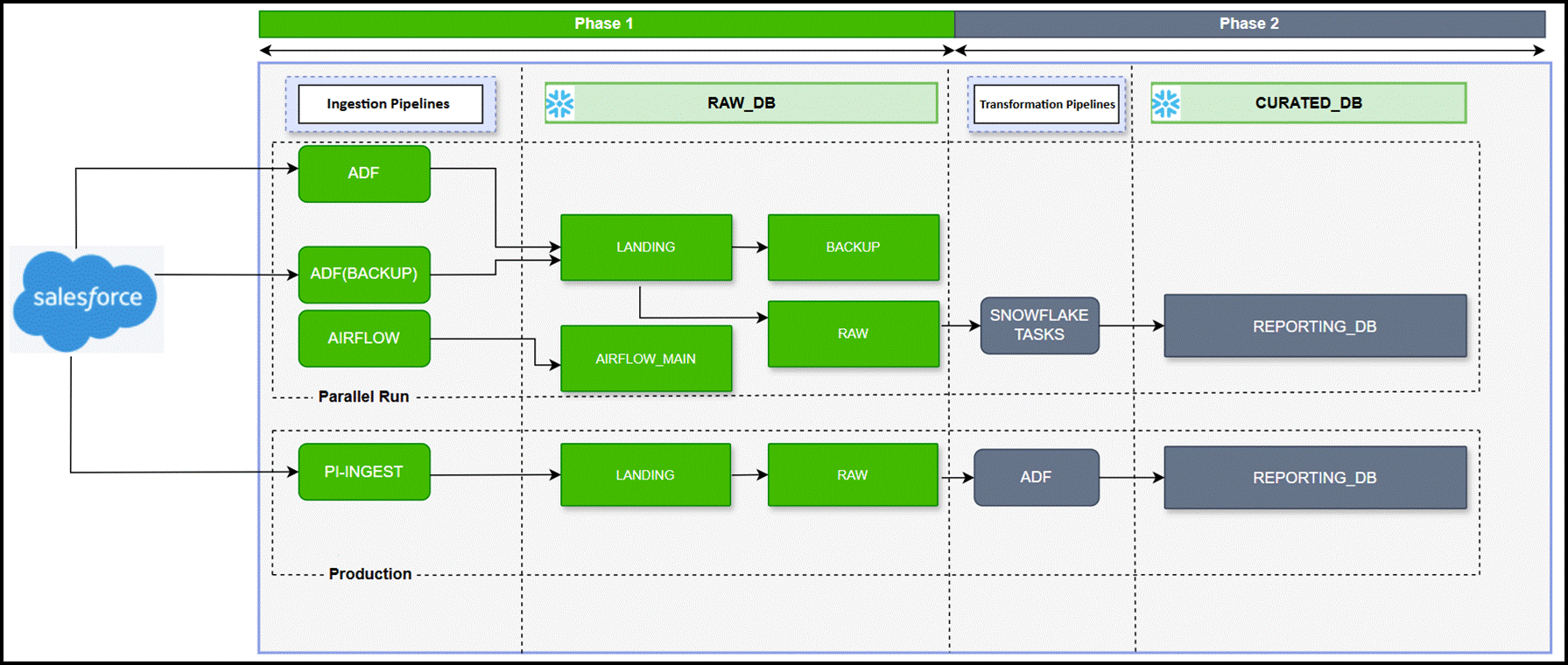Click the snowflake icon beside CURATED_DB
The height and width of the screenshot is (665, 1568).
1165,103
